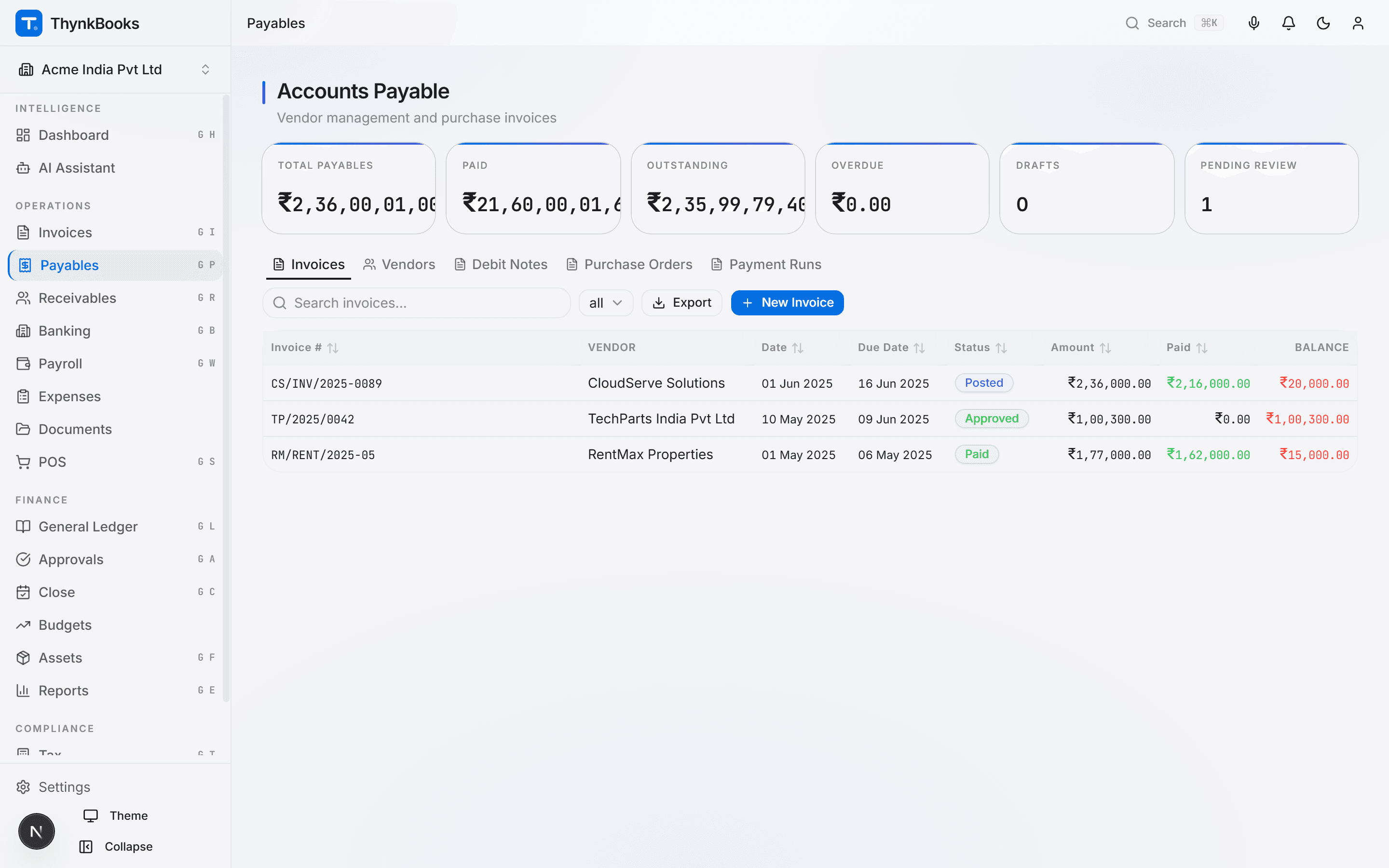Click the microphone voice icon
The width and height of the screenshot is (1389, 868).
tap(1254, 23)
